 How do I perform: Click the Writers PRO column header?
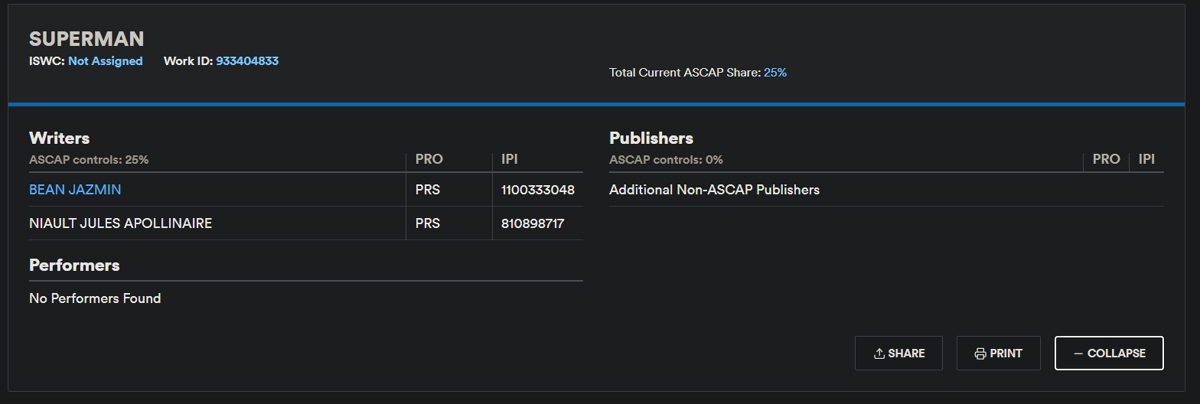coord(428,159)
